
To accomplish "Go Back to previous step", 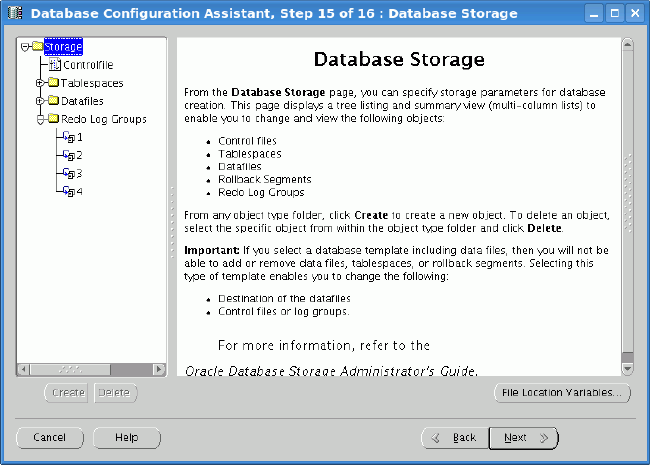I will pyautogui.click(x=455, y=438).
